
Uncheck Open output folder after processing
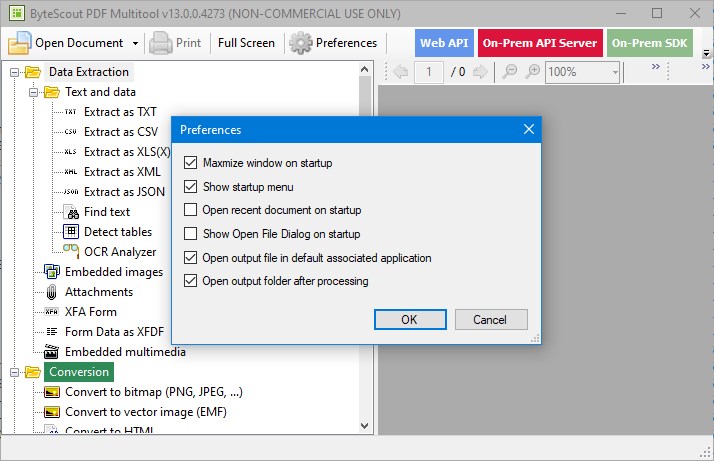(190, 281)
